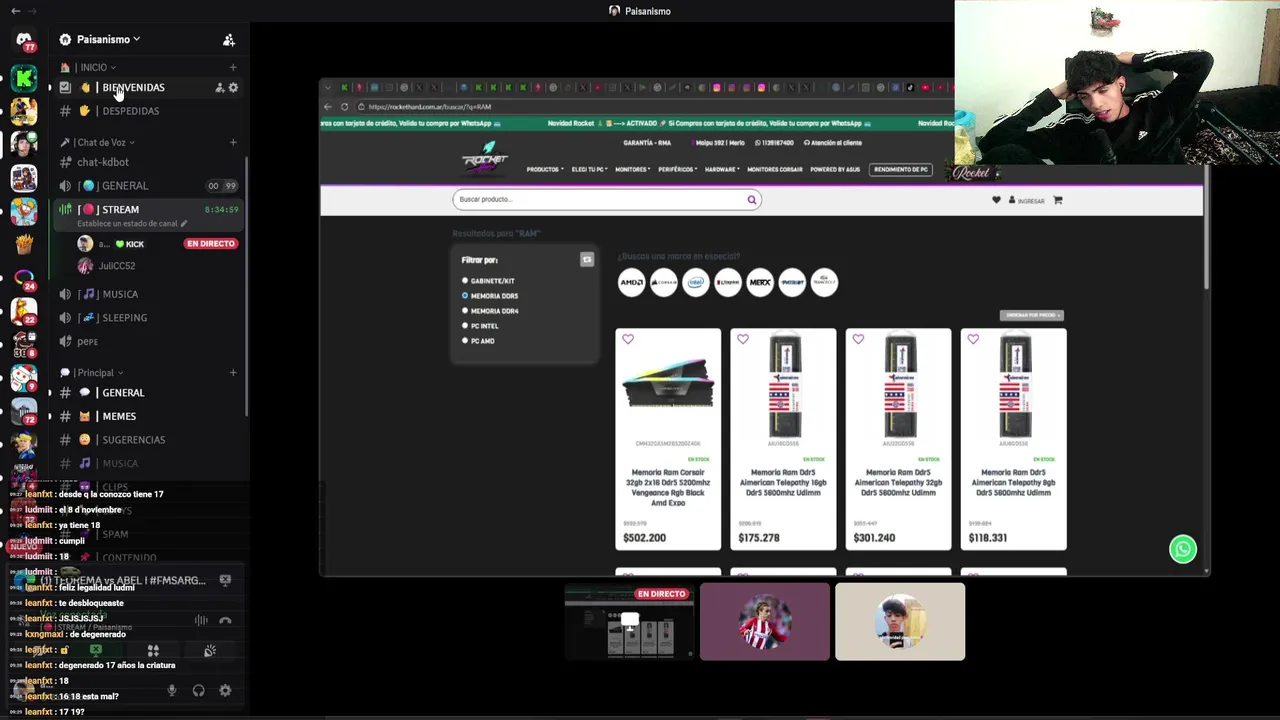Favorite the Telepathy 16gb Ddr5 memory
The width and height of the screenshot is (1280, 720).
click(x=743, y=339)
